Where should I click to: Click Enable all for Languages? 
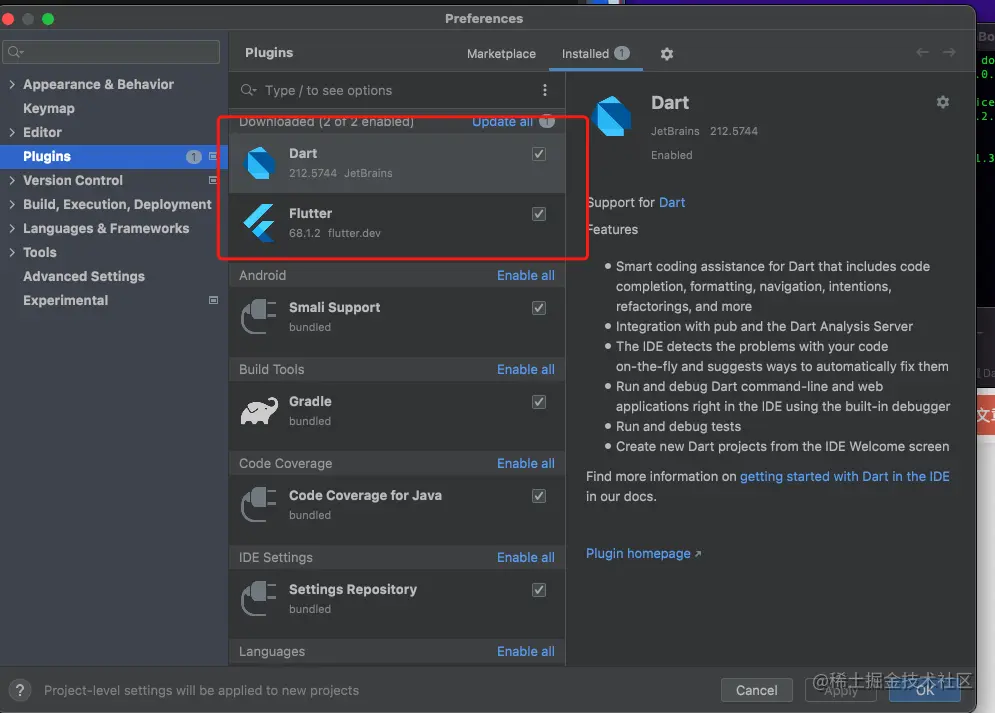pos(525,651)
